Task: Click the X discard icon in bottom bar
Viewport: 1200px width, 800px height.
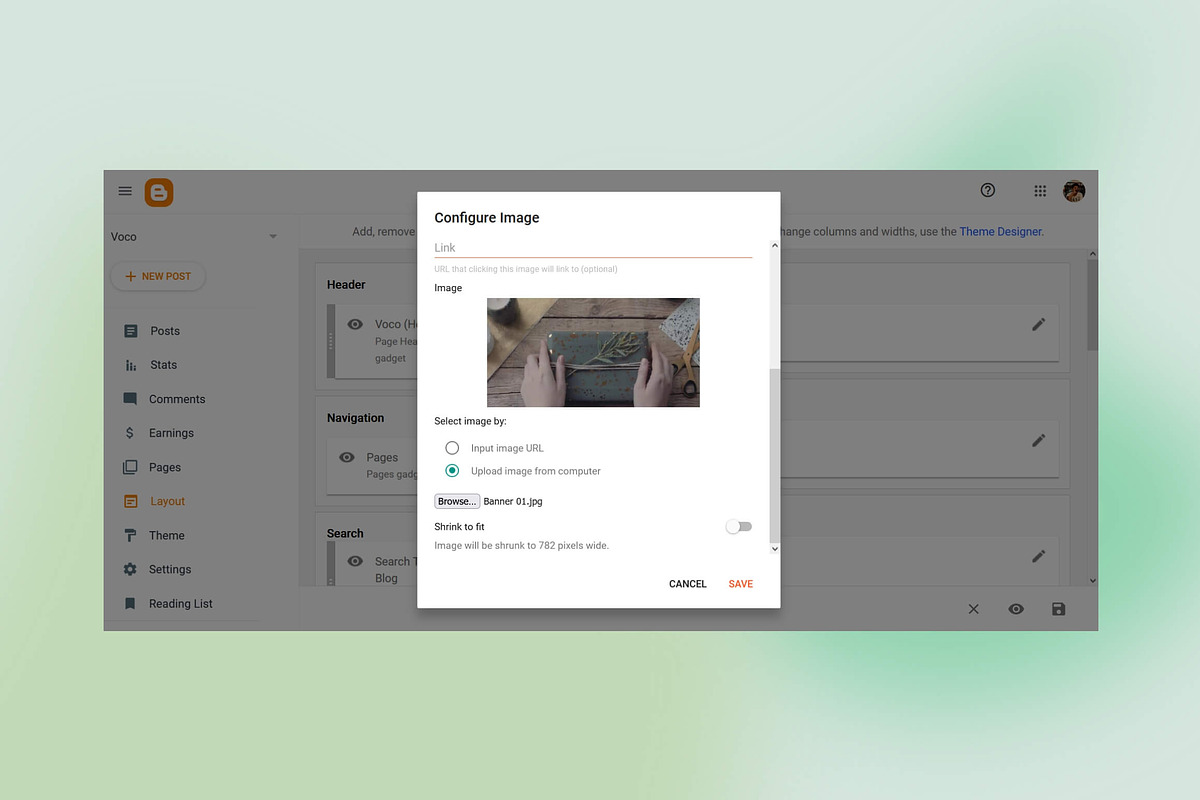Action: click(973, 609)
